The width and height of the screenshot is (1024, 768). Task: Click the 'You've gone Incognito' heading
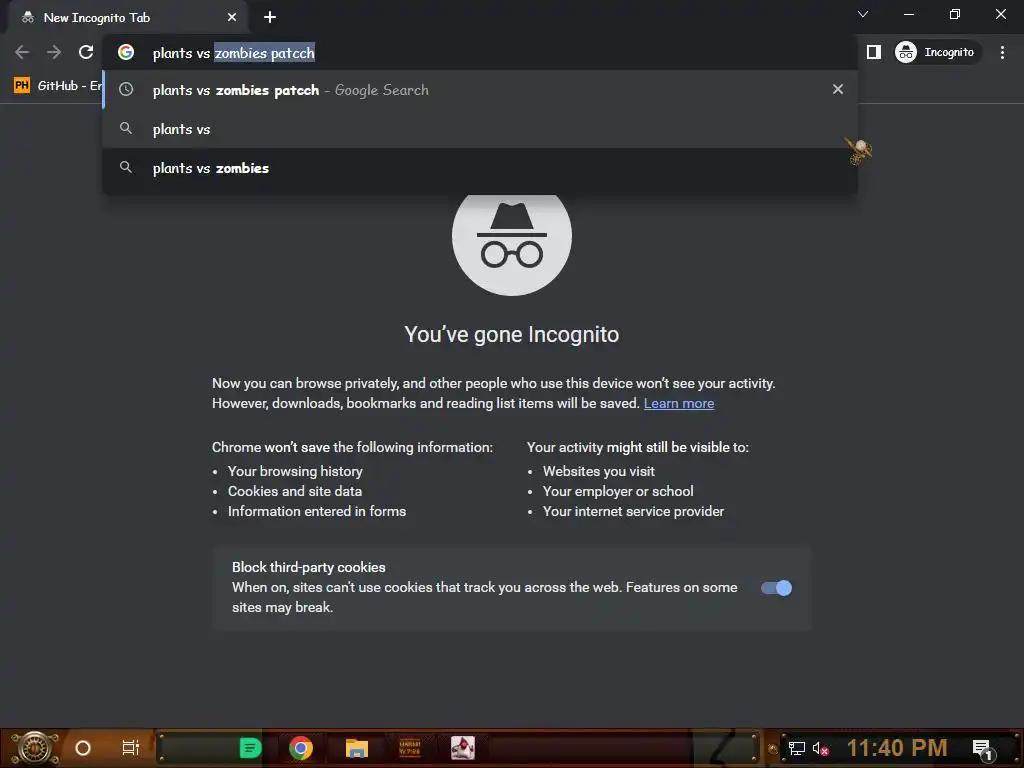coord(511,334)
